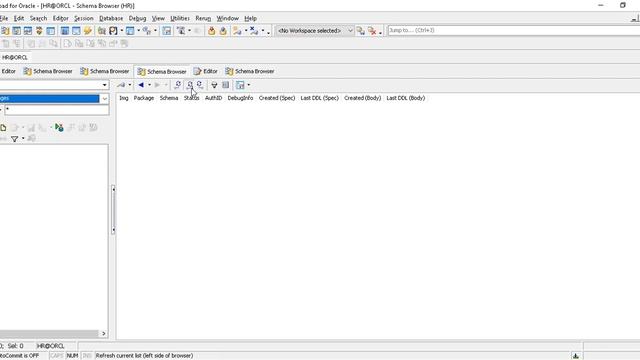Open the Session menu

coord(84,18)
